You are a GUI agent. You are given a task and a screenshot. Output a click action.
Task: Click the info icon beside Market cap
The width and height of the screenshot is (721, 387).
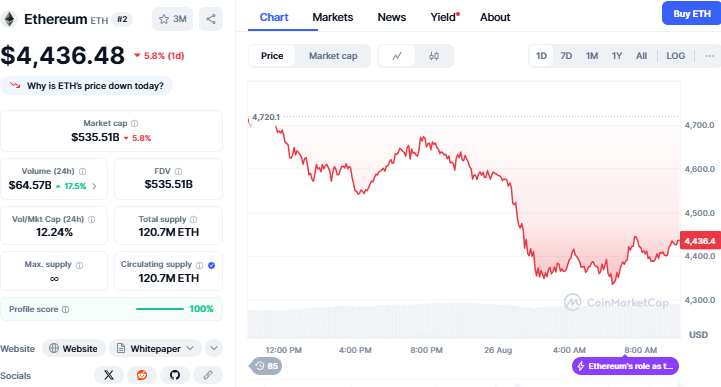click(134, 123)
